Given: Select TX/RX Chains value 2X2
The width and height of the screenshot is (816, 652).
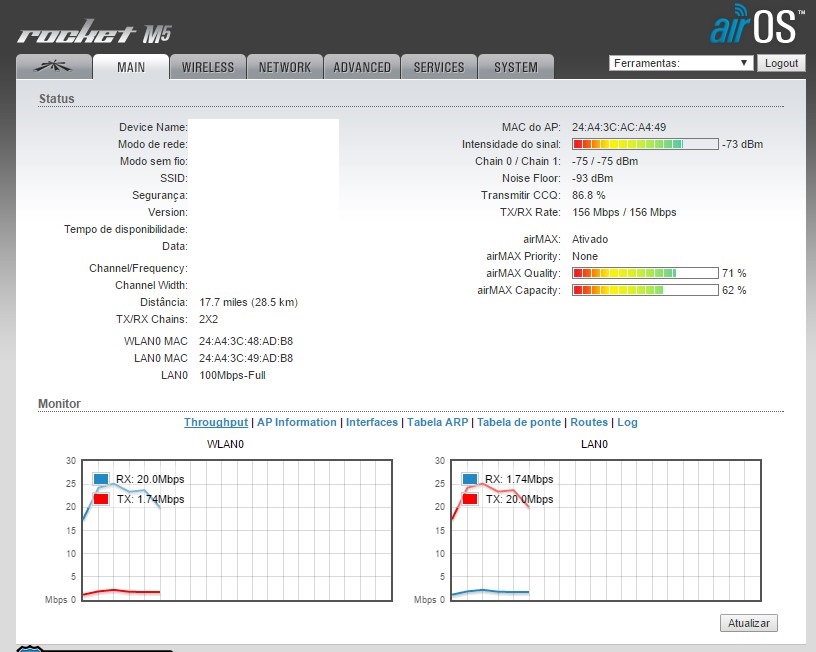Looking at the screenshot, I should click(208, 319).
